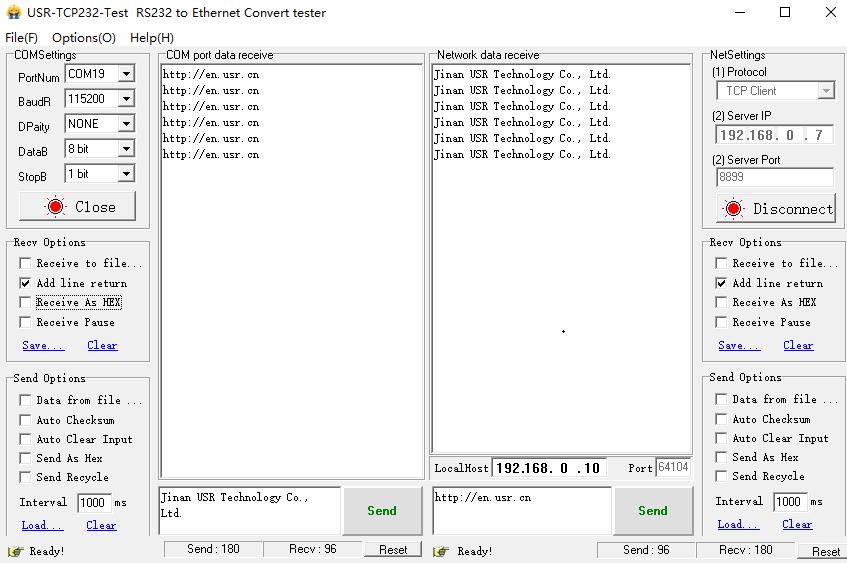The image size is (847, 563).
Task: Toggle network Receive to file checkbox
Action: click(x=721, y=263)
